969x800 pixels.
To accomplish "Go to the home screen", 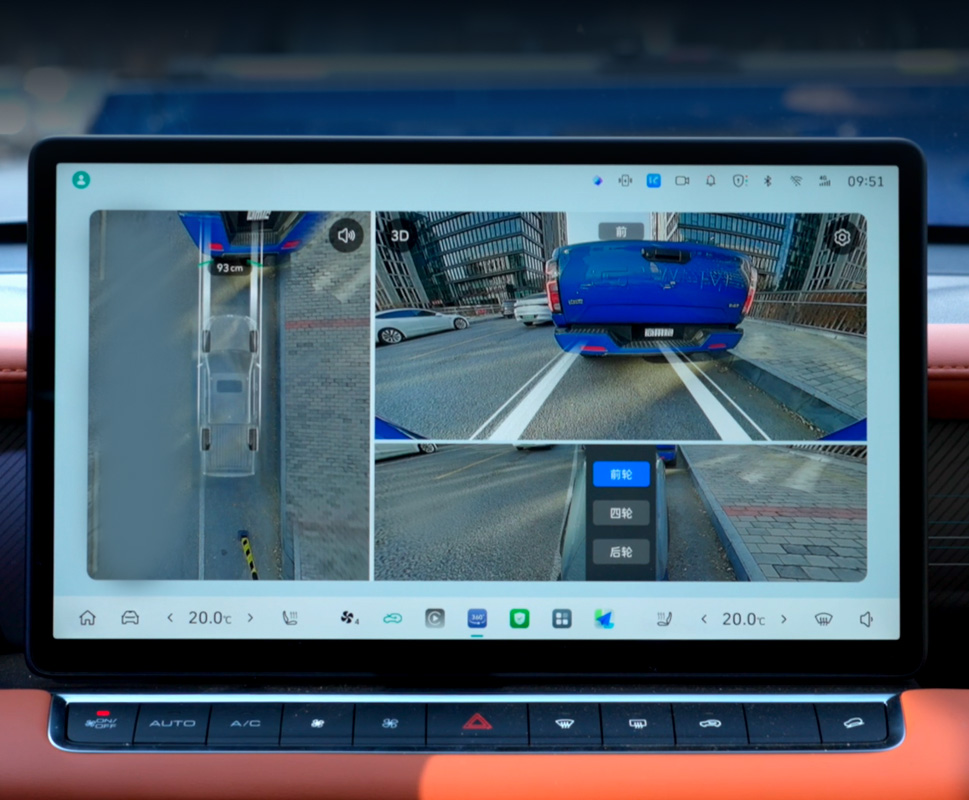I will 87,618.
